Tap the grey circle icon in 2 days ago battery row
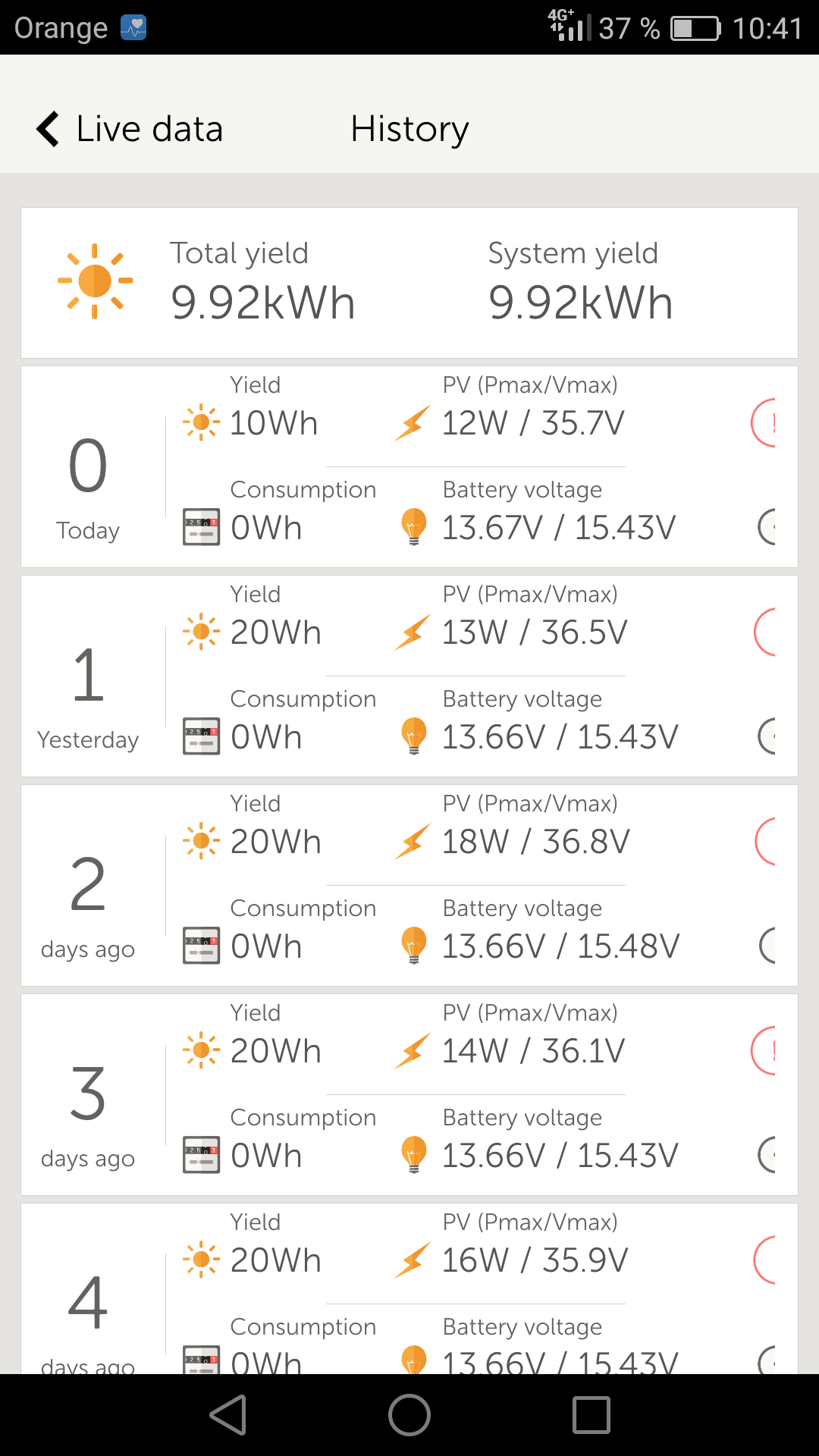The image size is (819, 1456). (x=767, y=946)
